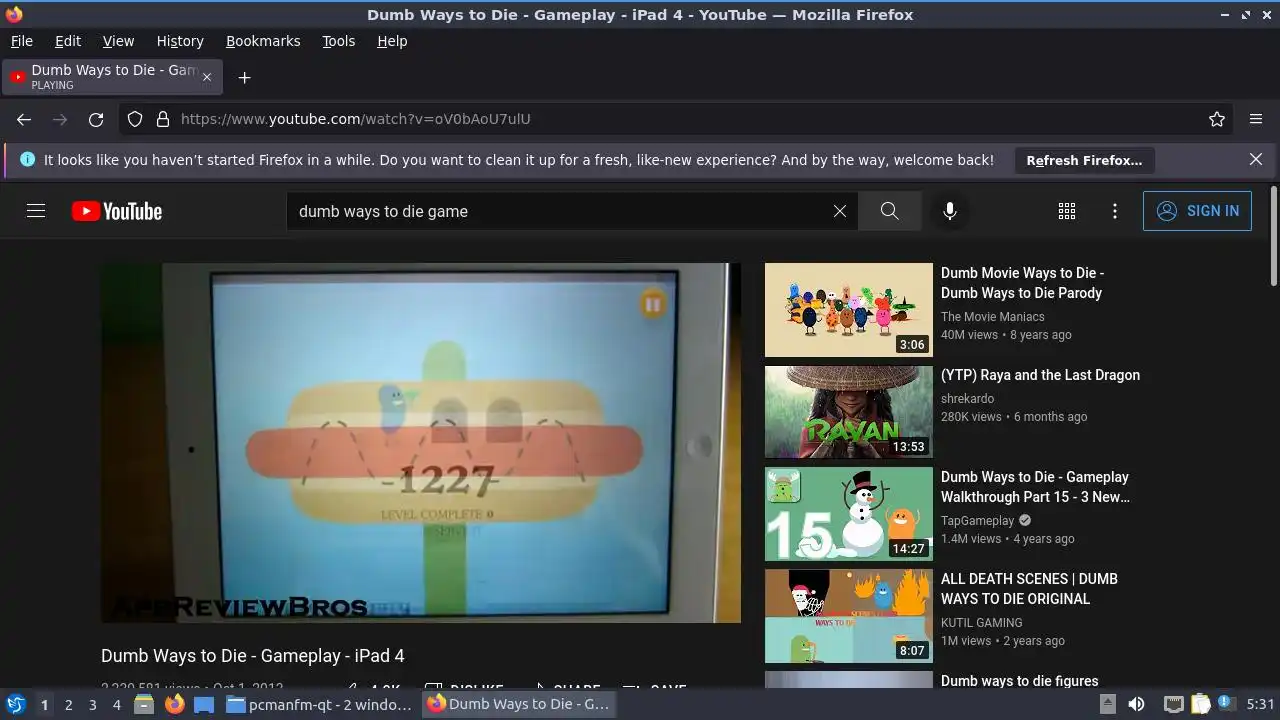Open the YouTube apps grid
Image resolution: width=1280 pixels, height=720 pixels.
1067,211
